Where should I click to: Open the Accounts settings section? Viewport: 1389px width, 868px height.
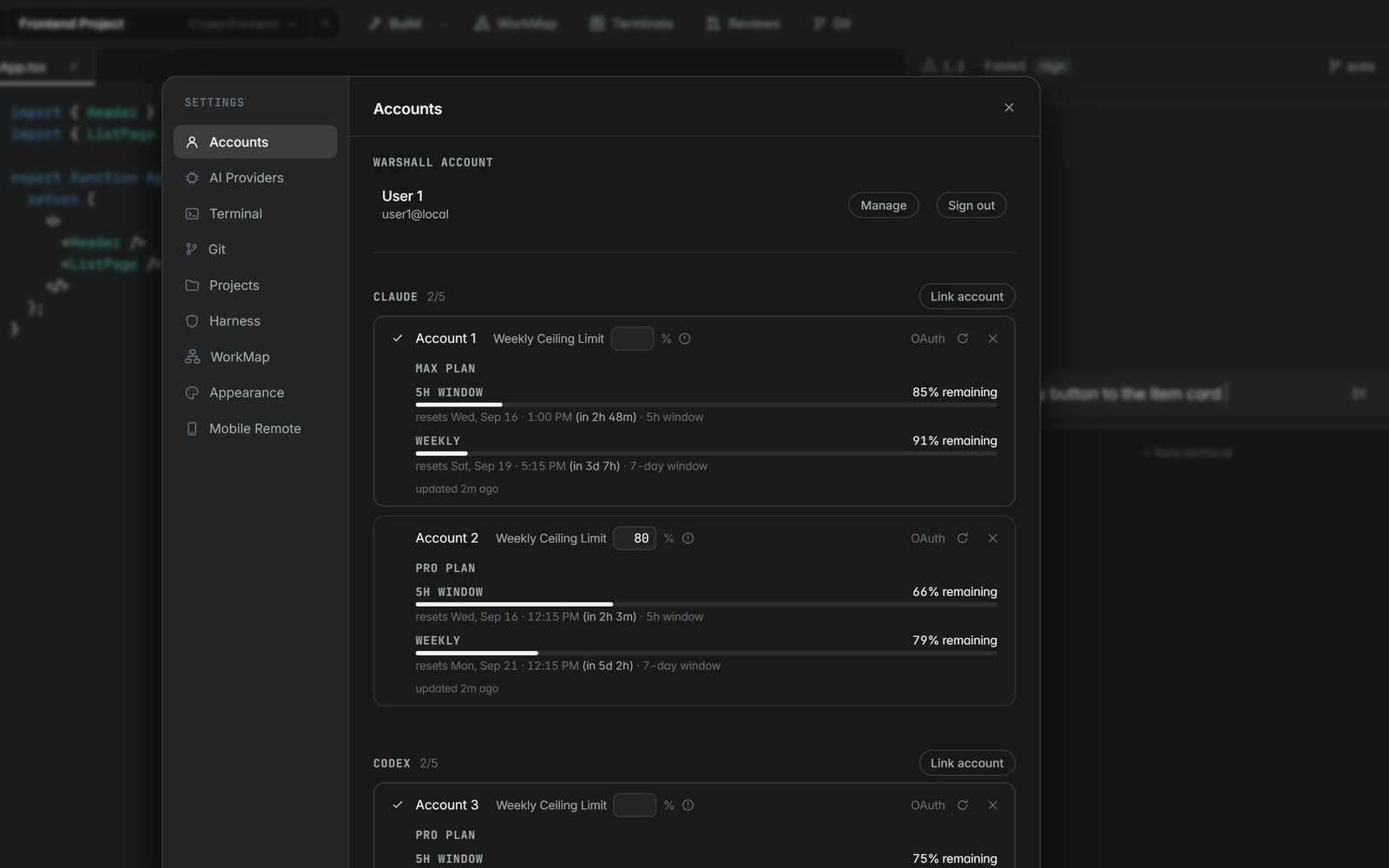click(x=255, y=141)
